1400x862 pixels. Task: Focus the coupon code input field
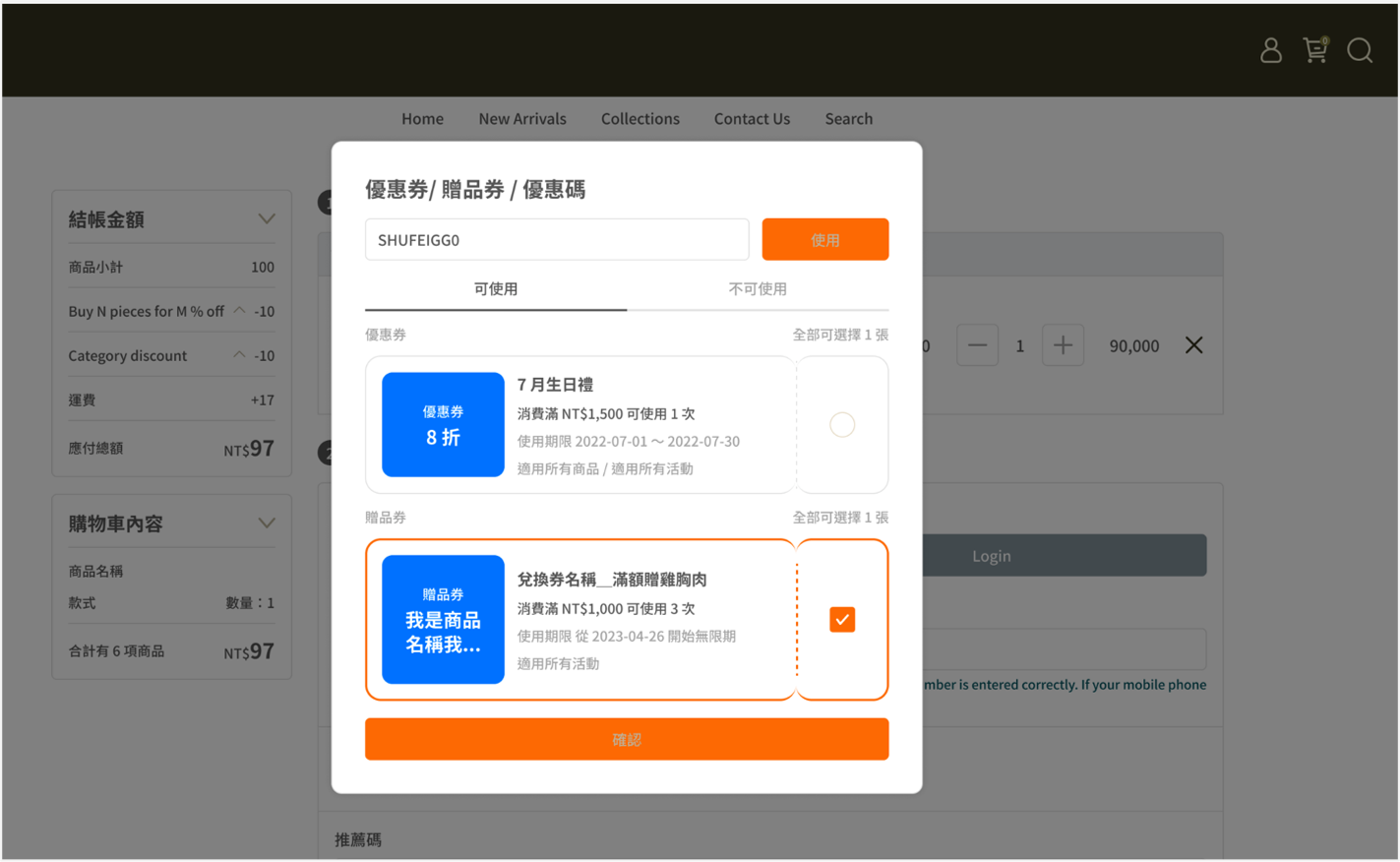[x=557, y=240]
